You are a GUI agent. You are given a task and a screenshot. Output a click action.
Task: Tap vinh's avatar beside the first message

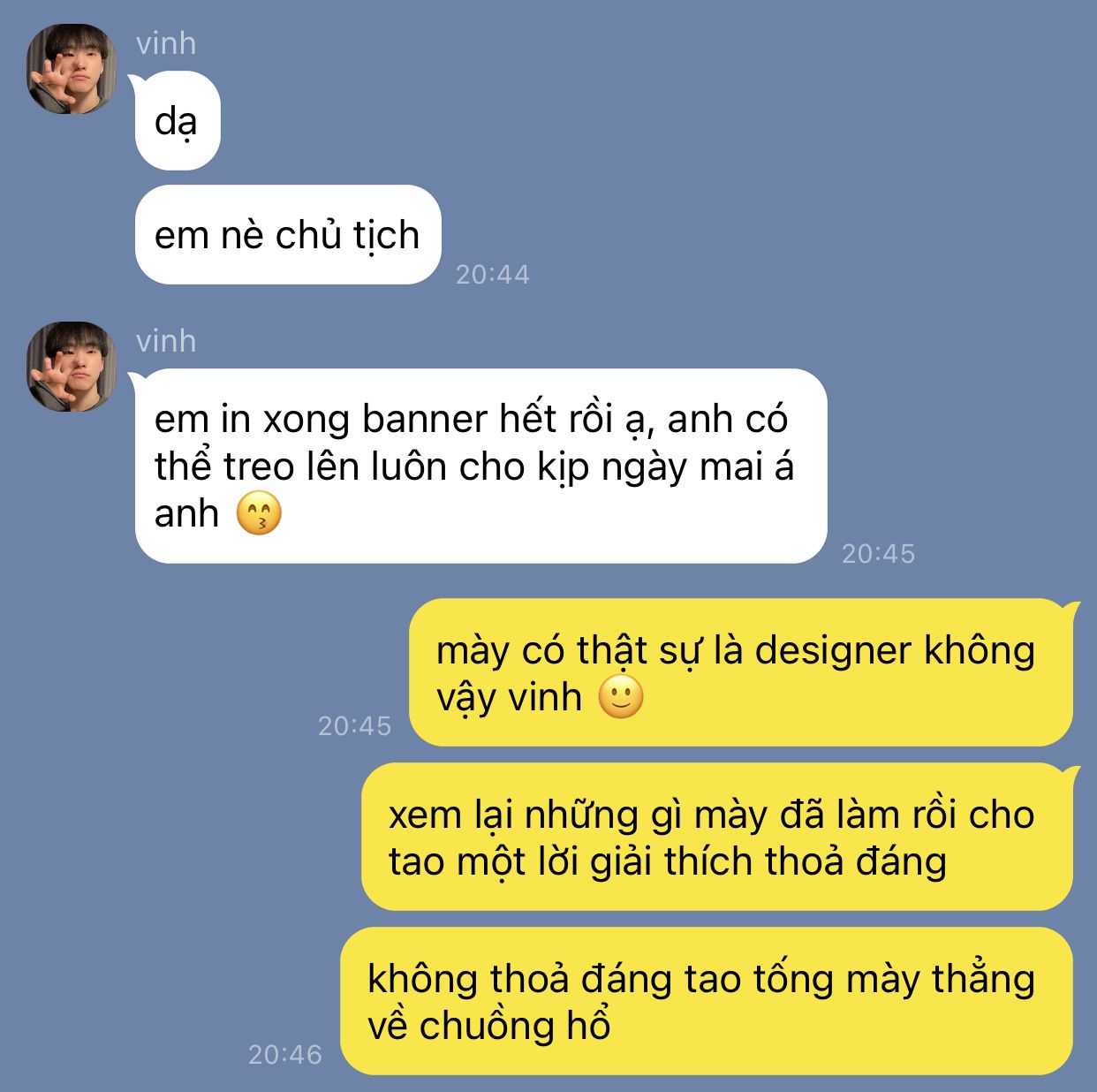click(72, 70)
